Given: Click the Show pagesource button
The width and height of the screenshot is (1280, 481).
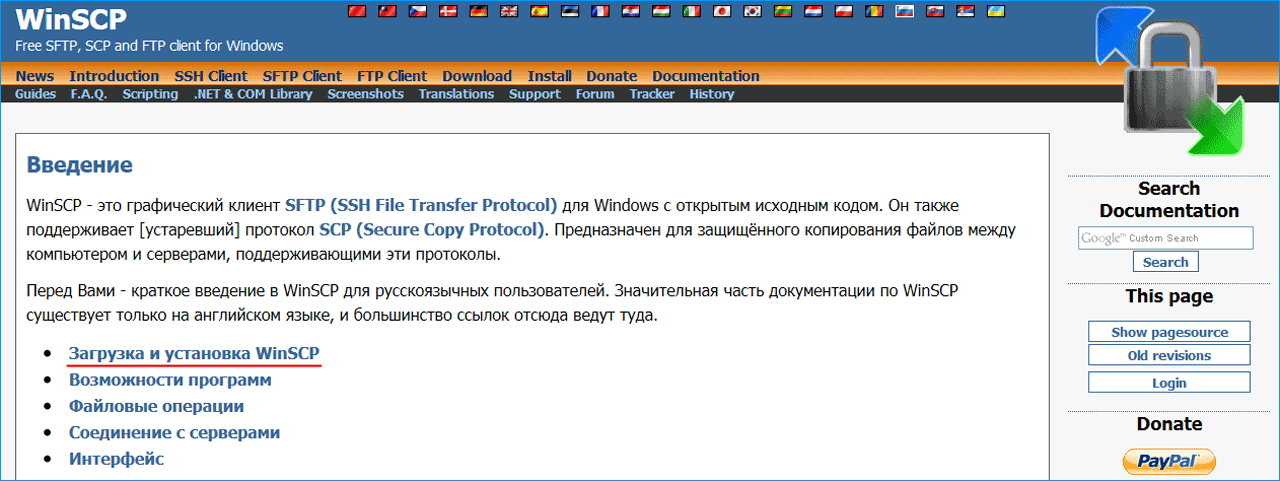Looking at the screenshot, I should click(x=1169, y=332).
